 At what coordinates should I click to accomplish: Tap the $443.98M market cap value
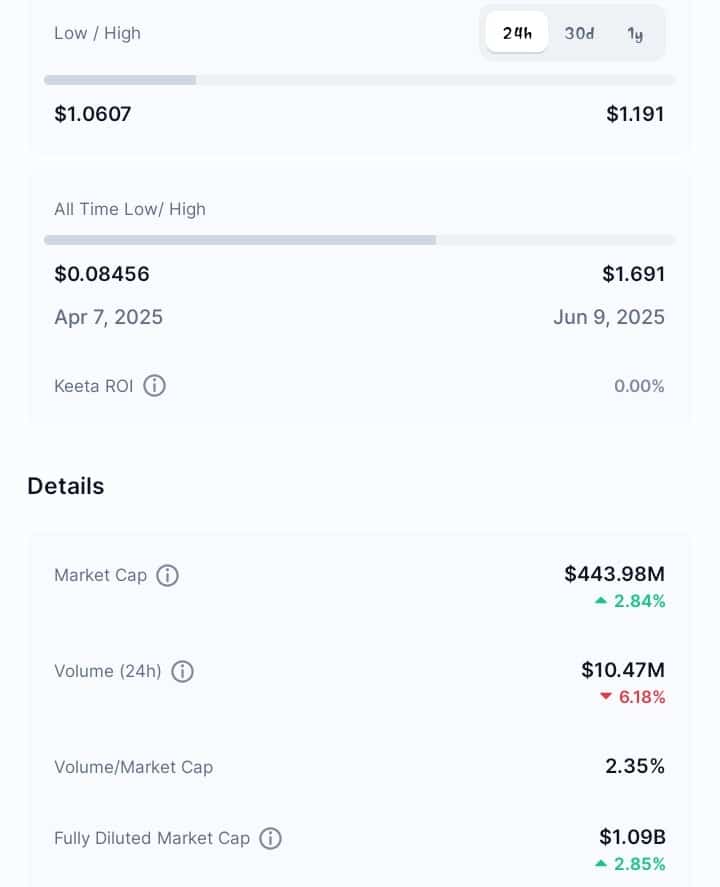(615, 574)
